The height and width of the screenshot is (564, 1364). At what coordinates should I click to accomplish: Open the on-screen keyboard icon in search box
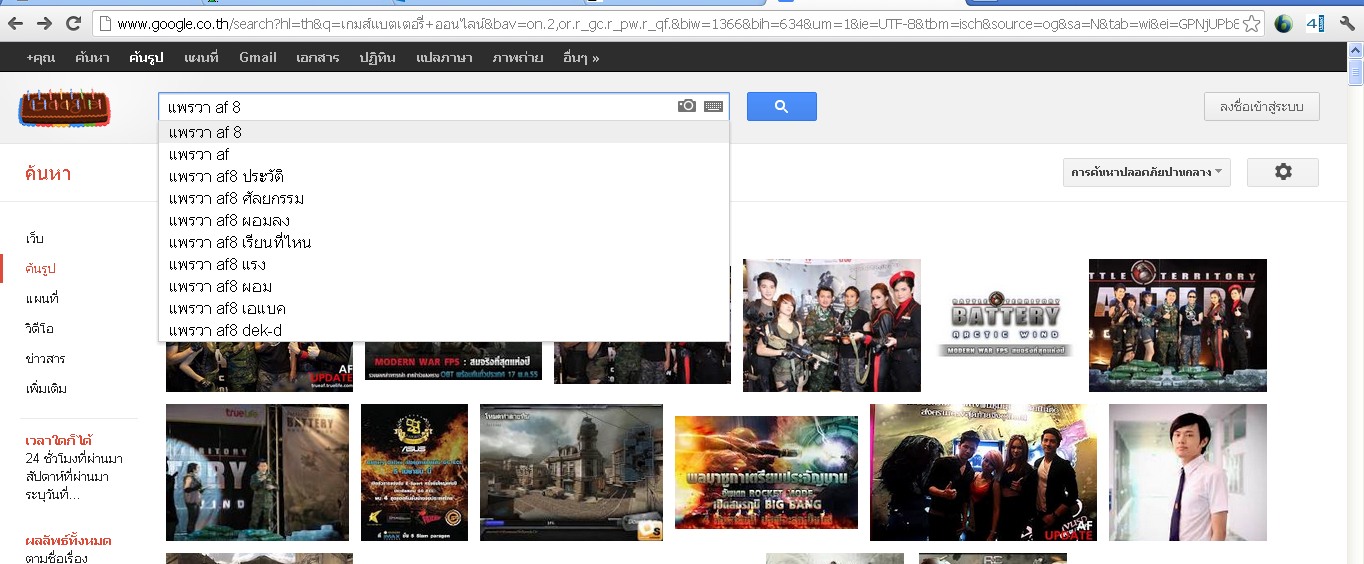[x=714, y=106]
